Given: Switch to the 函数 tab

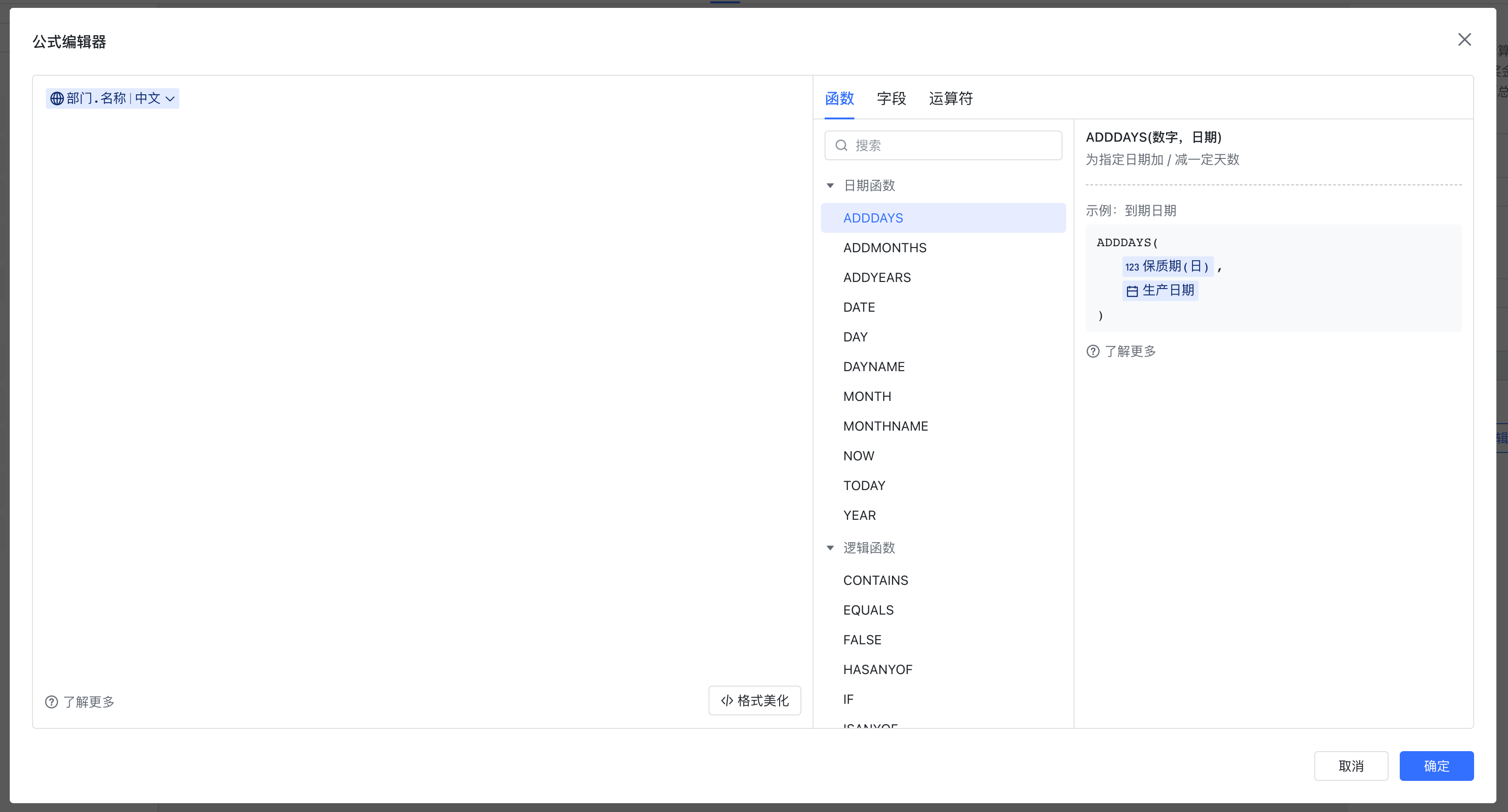Looking at the screenshot, I should pos(839,98).
